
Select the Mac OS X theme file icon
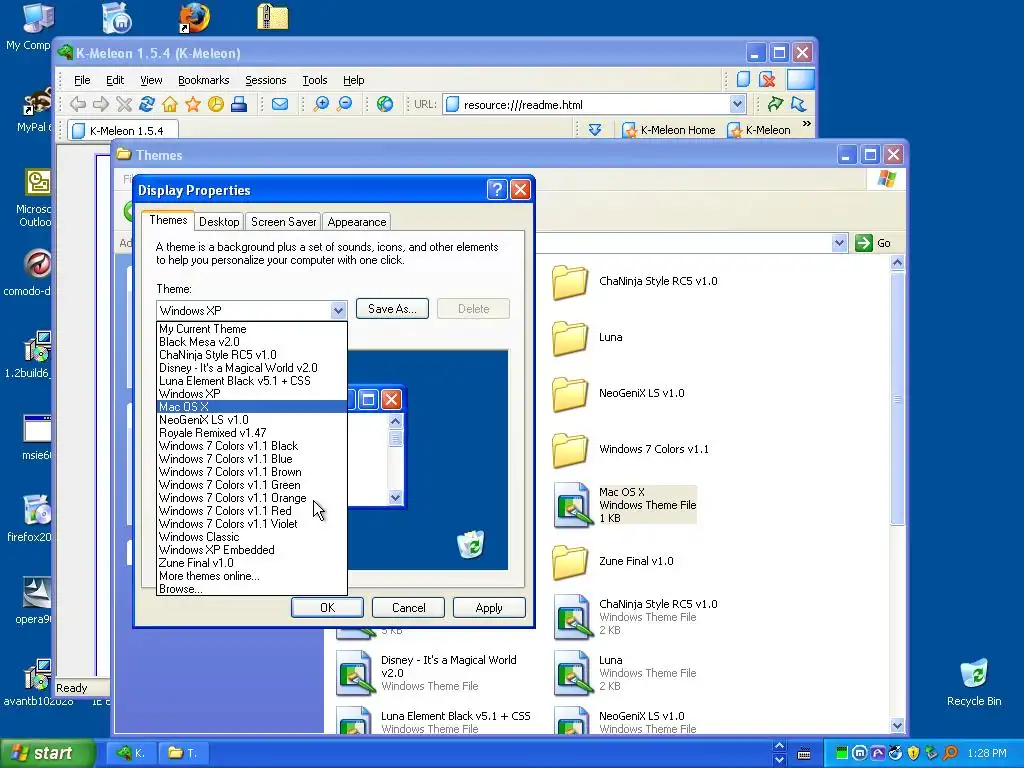572,505
